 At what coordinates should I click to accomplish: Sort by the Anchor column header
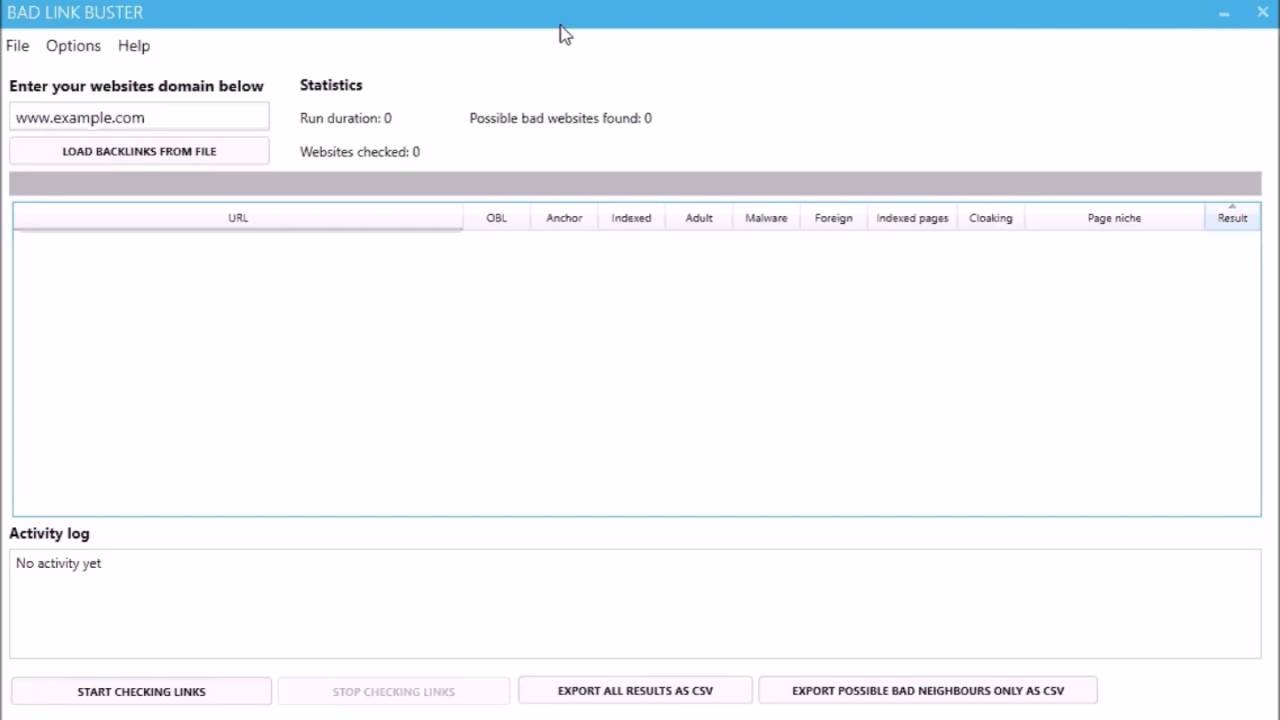click(x=564, y=217)
